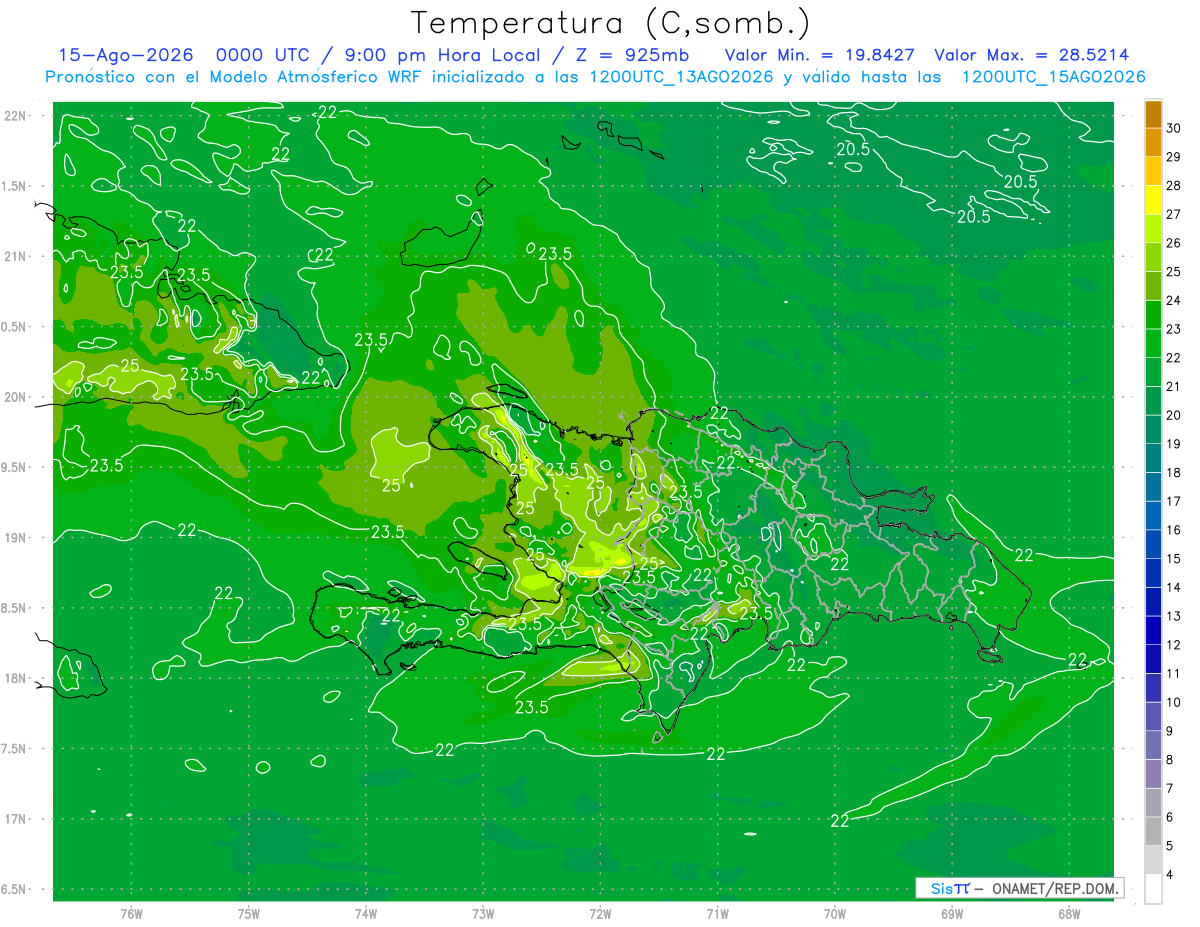Click the color scale label '10'
The width and height of the screenshot is (1200, 927).
tap(1173, 703)
